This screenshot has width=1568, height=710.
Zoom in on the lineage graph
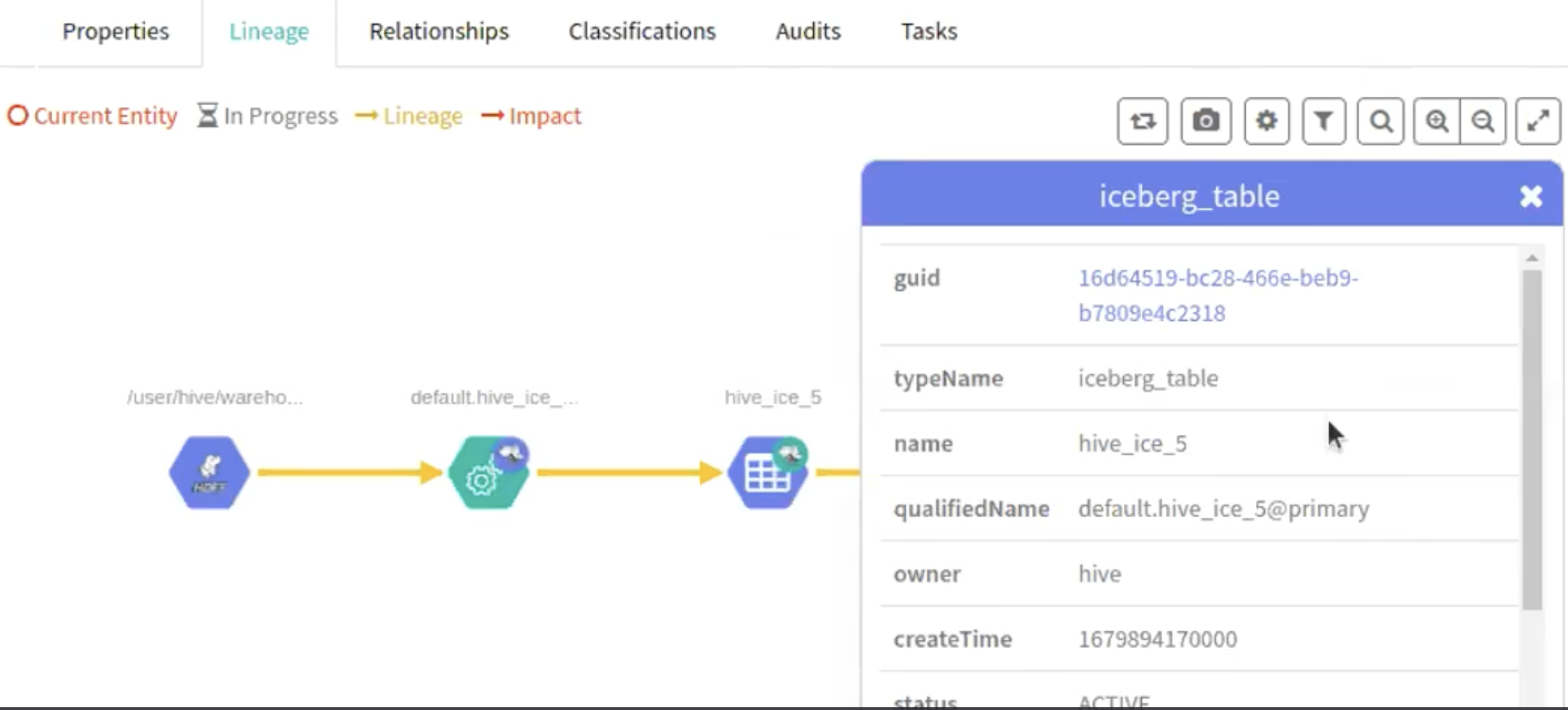(1437, 121)
